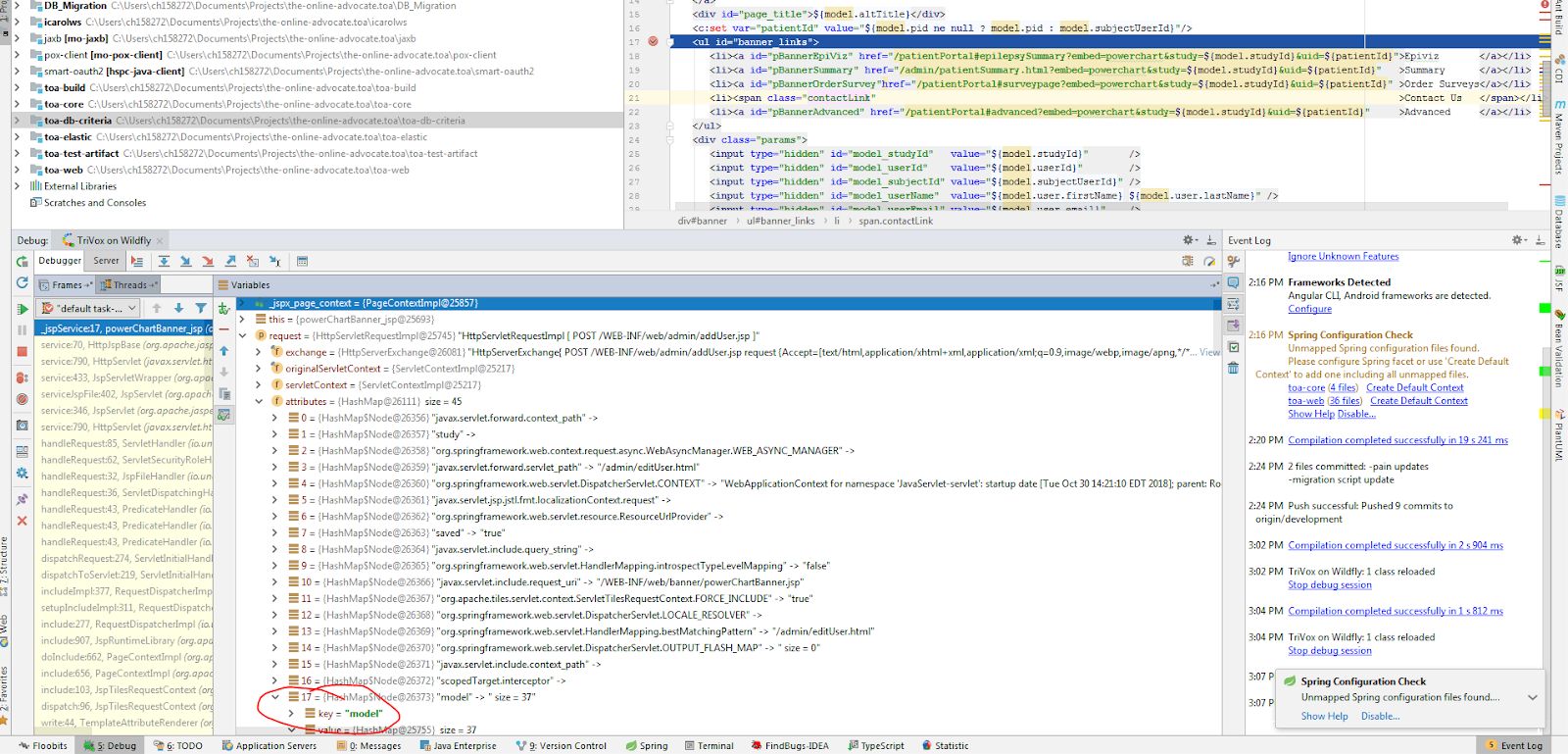This screenshot has height=754, width=1568.
Task: Toggle the breakpoint on editor line 17
Action: 653,42
